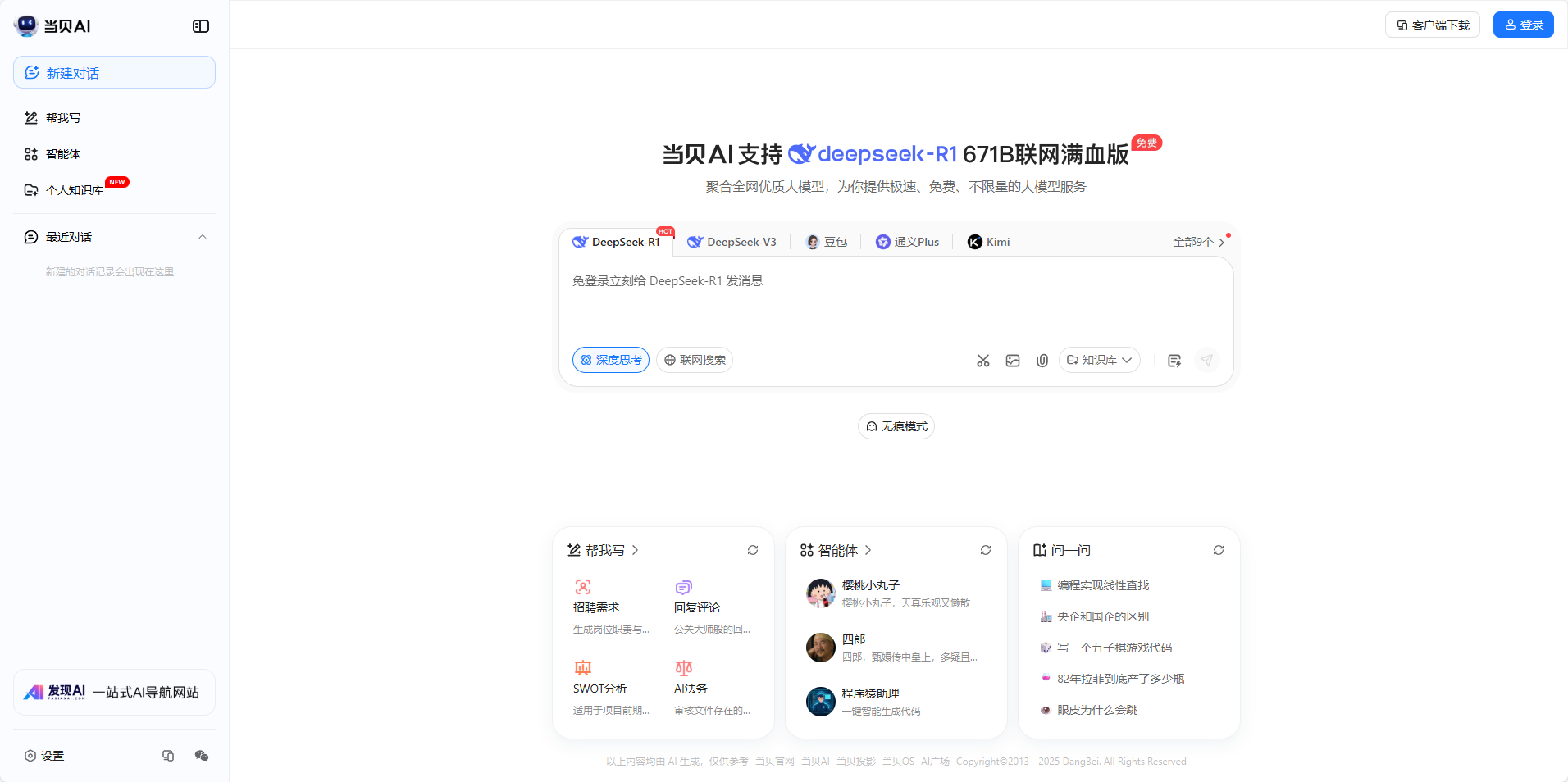The height and width of the screenshot is (782, 1568).
Task: Open AI广场 footer link
Action: click(x=935, y=762)
